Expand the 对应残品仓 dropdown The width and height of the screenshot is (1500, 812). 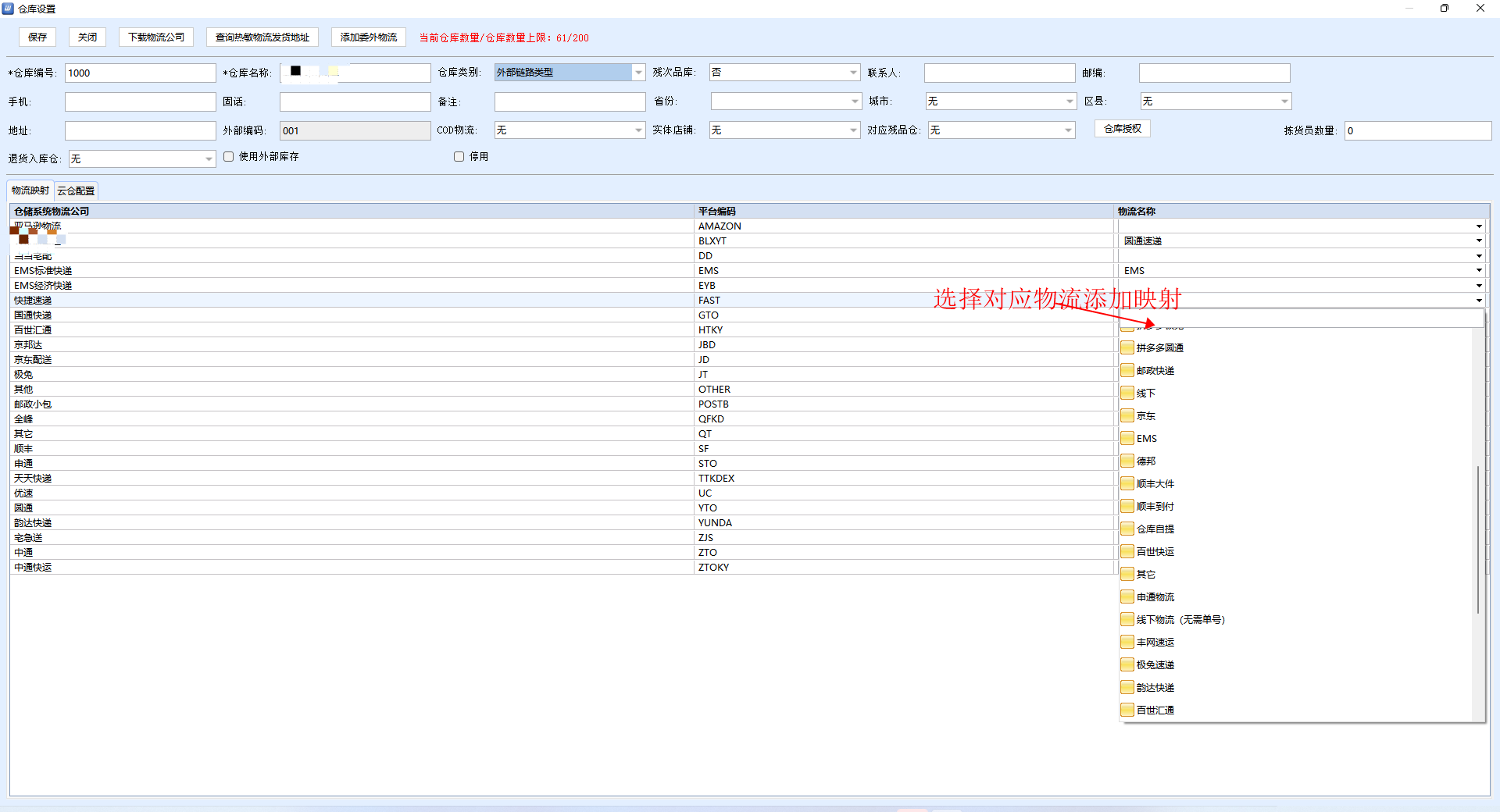coord(1068,130)
